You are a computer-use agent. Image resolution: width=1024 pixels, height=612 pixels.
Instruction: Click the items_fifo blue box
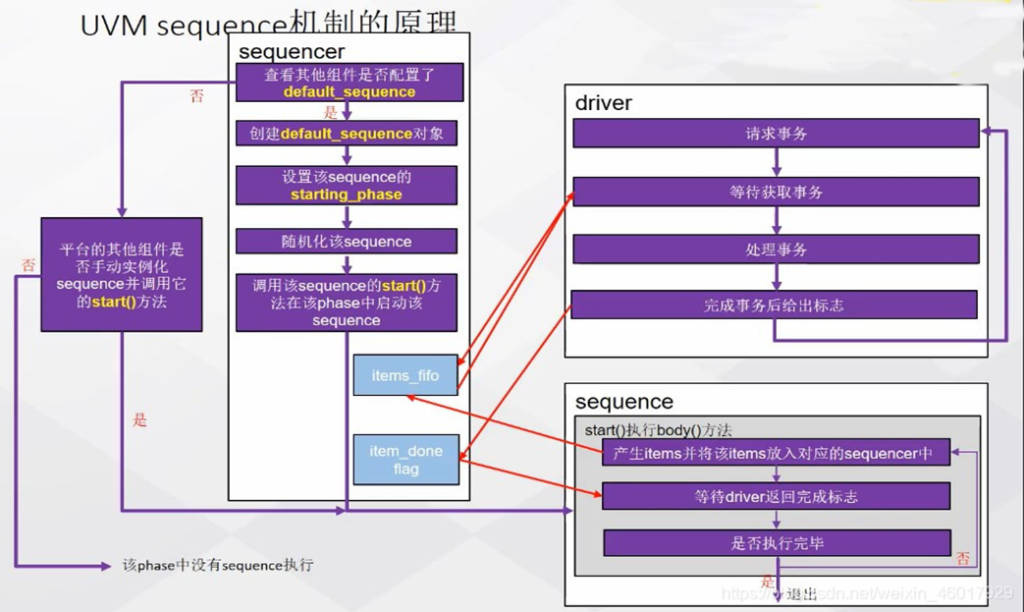pyautogui.click(x=405, y=375)
